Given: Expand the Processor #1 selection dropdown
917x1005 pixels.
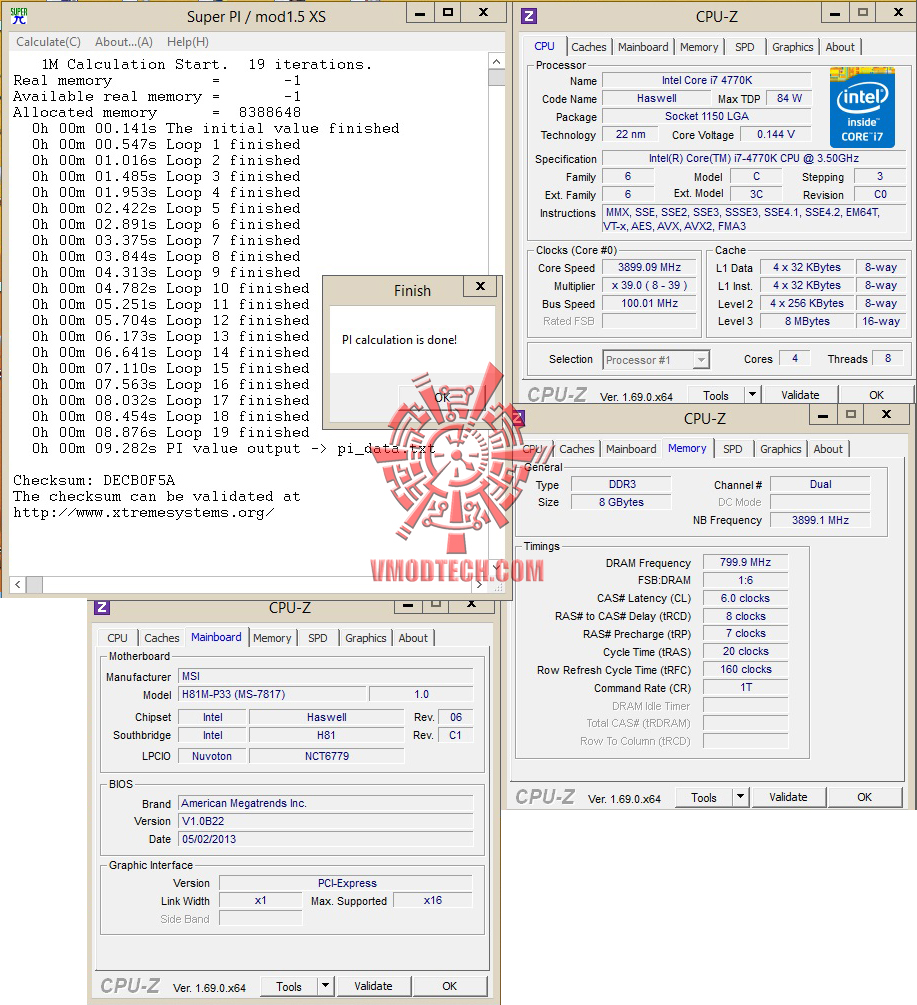Looking at the screenshot, I should [702, 360].
